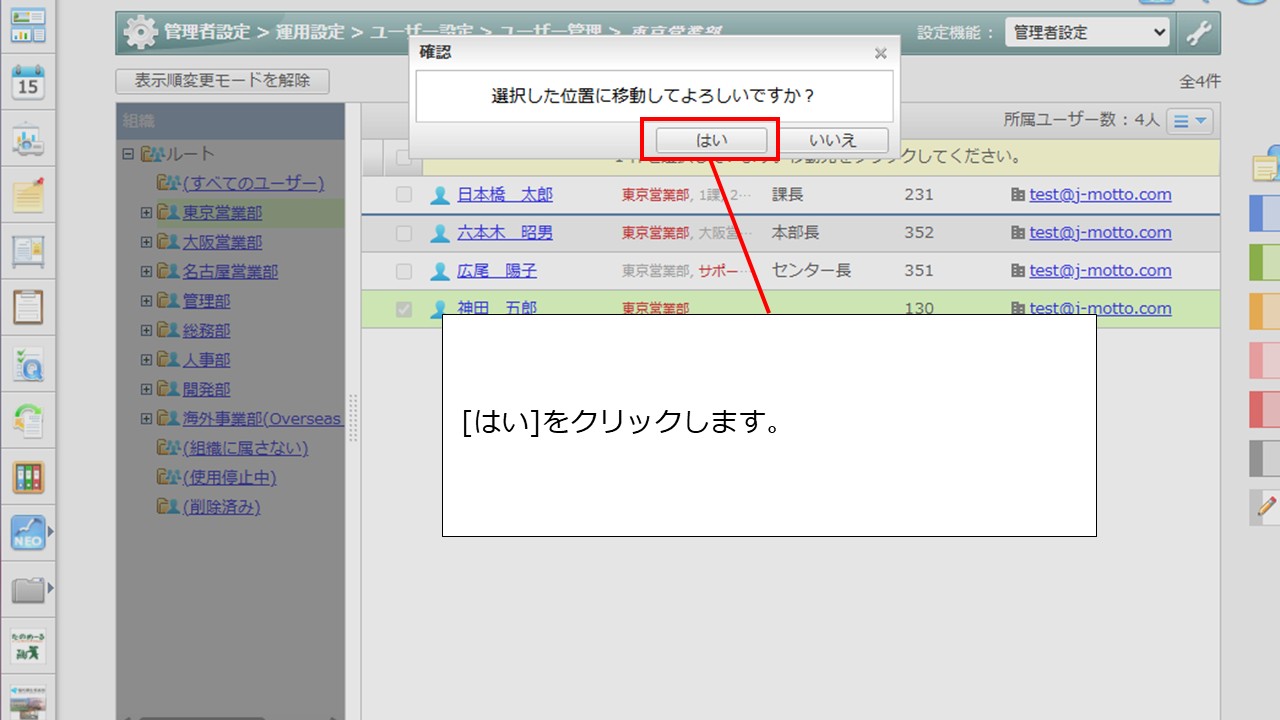Open the clipboard icon in left sidebar
1280x720 pixels.
[28, 306]
